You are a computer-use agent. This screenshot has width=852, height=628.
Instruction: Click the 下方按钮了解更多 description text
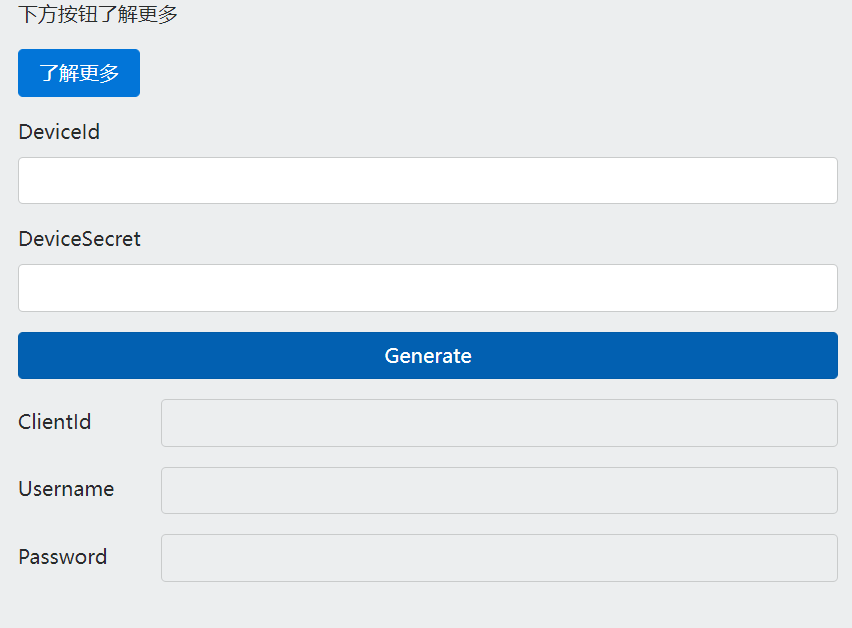click(x=98, y=15)
